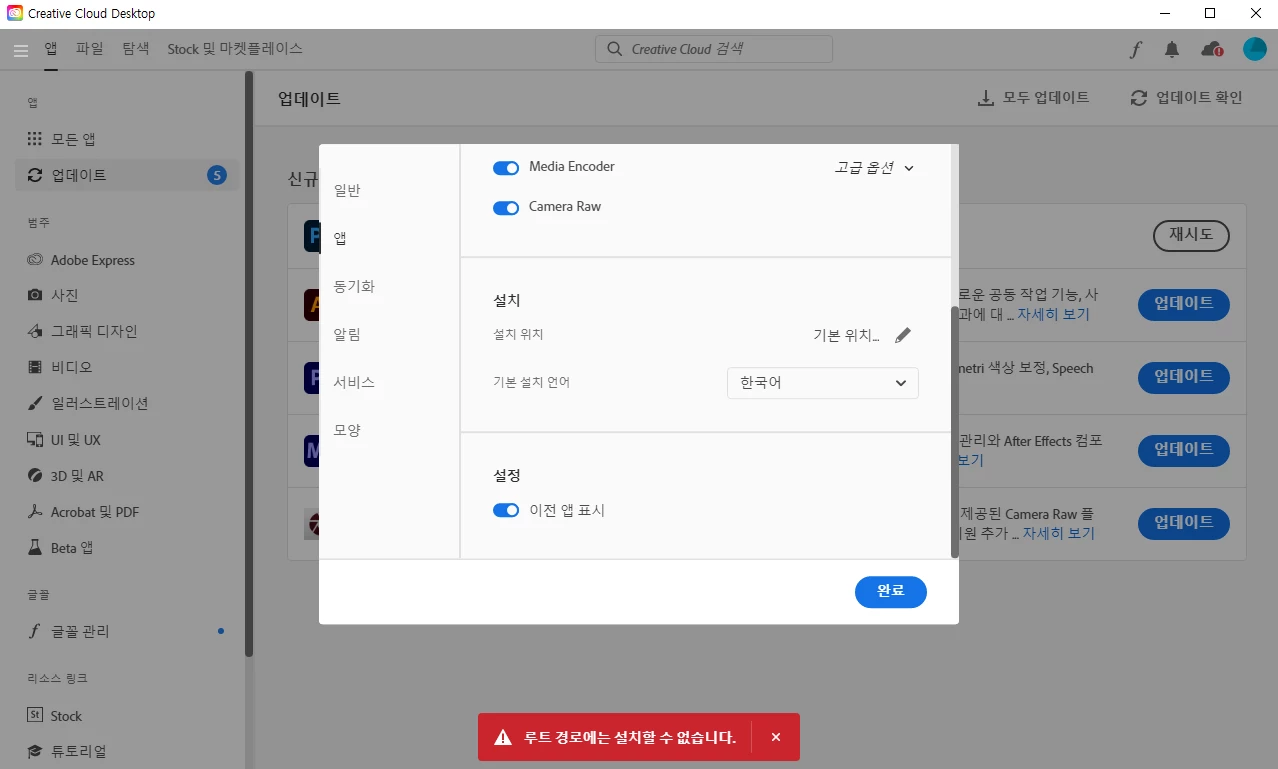Click the Updates (업데이트) refresh icon in sidebar
The width and height of the screenshot is (1278, 769).
tap(35, 175)
